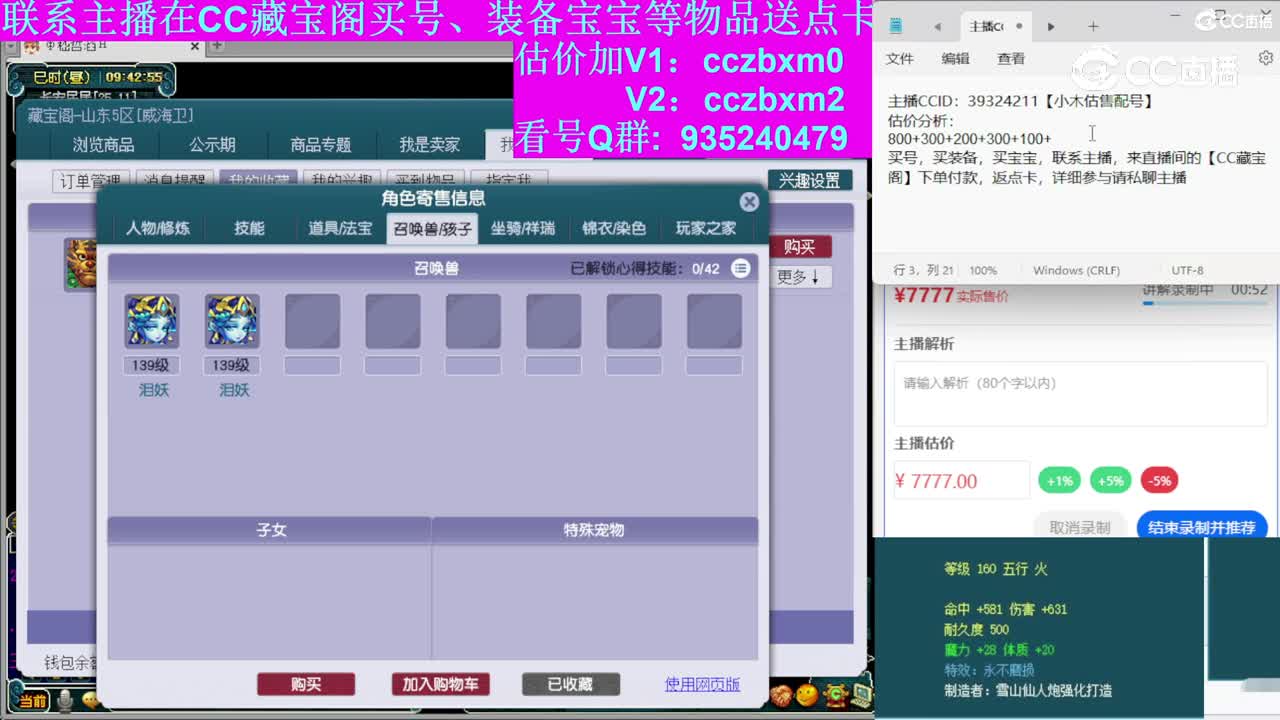Open the computer-shaped system icon in game bar
Viewport: 1280px width, 720px height.
861,694
